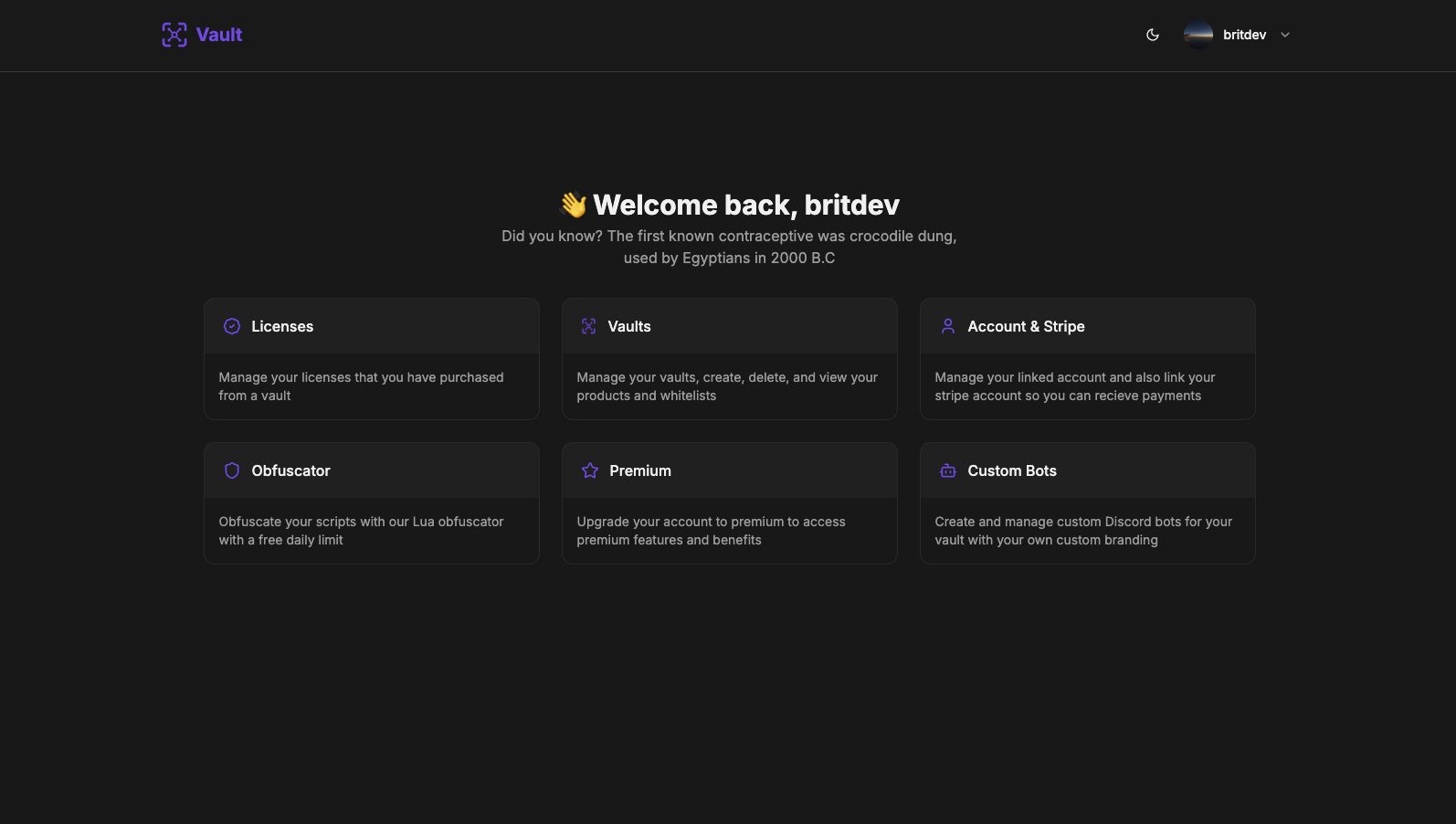Click the Vault logo icon in header
1456x824 pixels.
pyautogui.click(x=174, y=35)
